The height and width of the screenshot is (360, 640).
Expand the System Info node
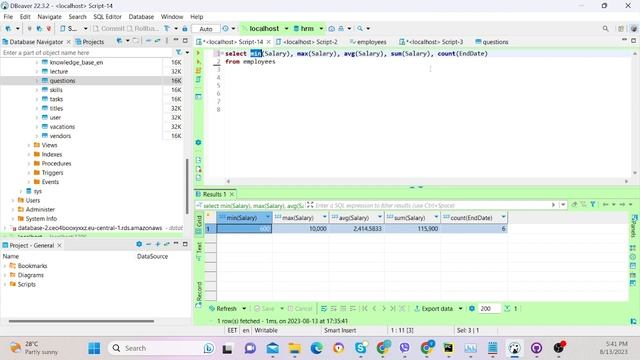pos(13,219)
